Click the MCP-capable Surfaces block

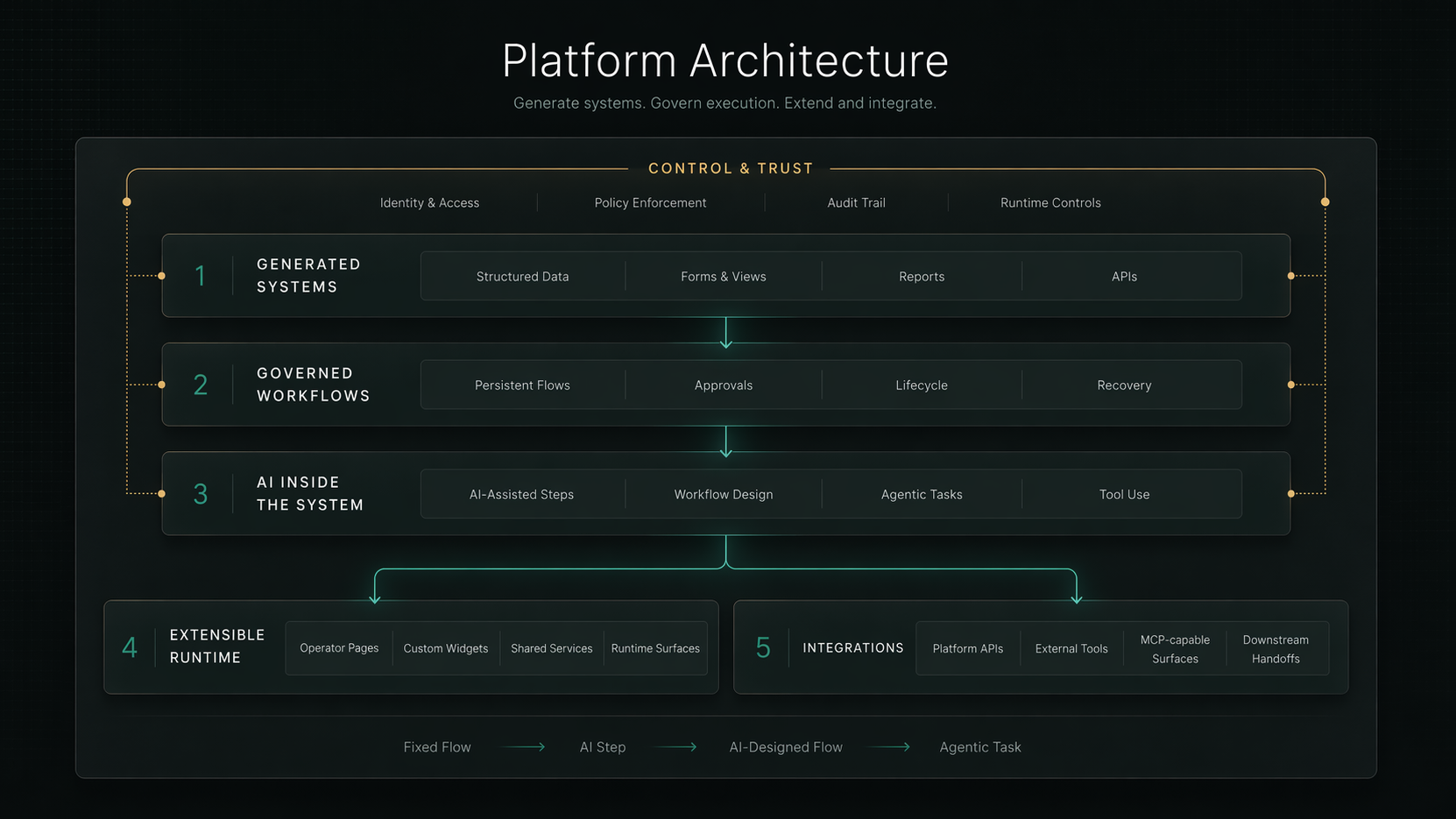click(1175, 648)
